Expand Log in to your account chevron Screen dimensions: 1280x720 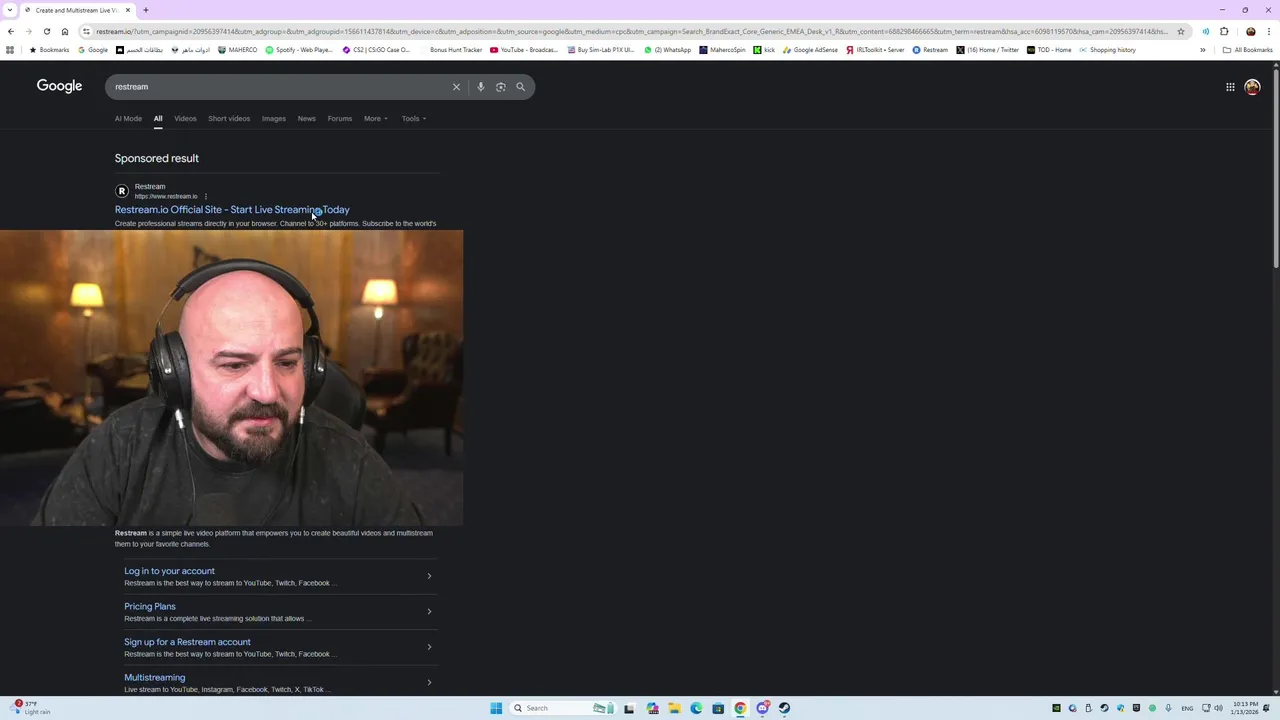[429, 576]
